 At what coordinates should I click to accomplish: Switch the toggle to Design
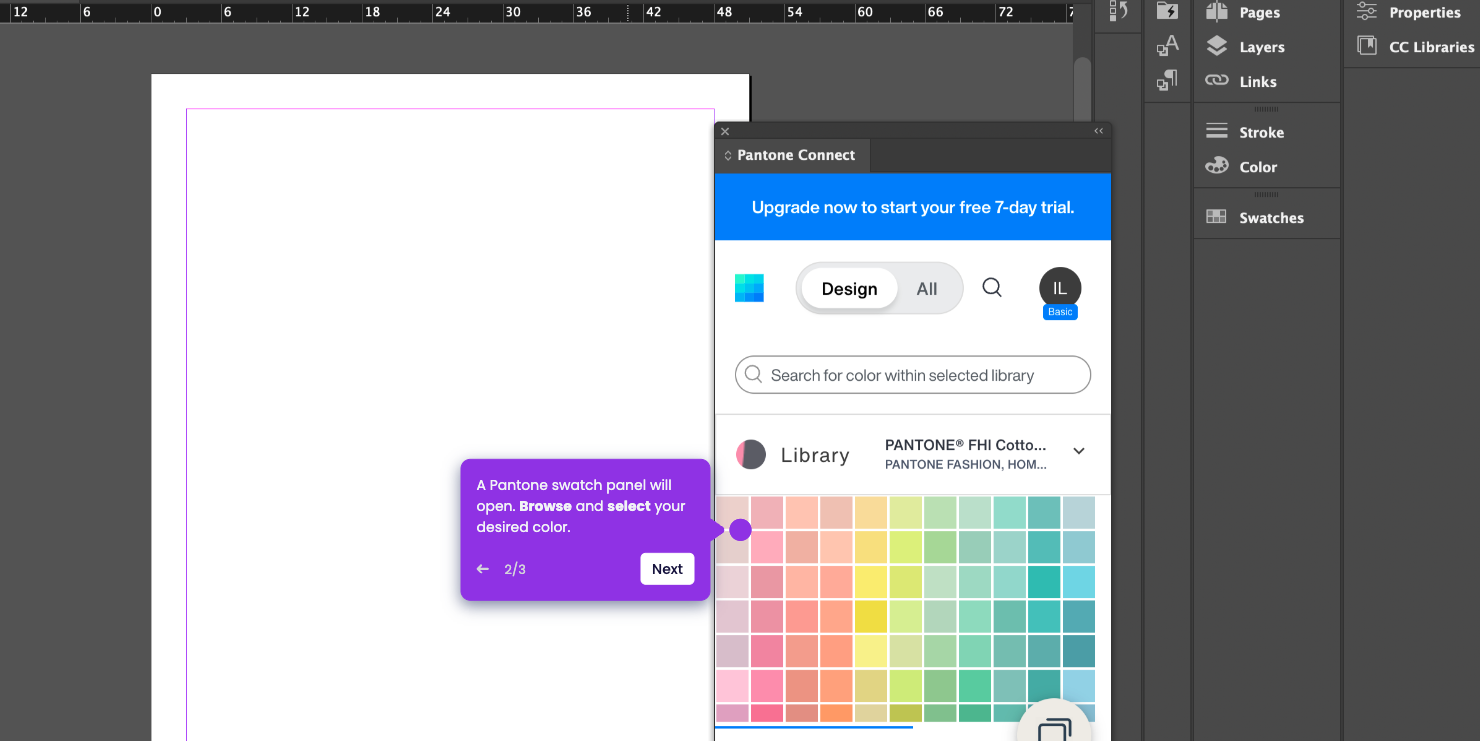pos(849,289)
